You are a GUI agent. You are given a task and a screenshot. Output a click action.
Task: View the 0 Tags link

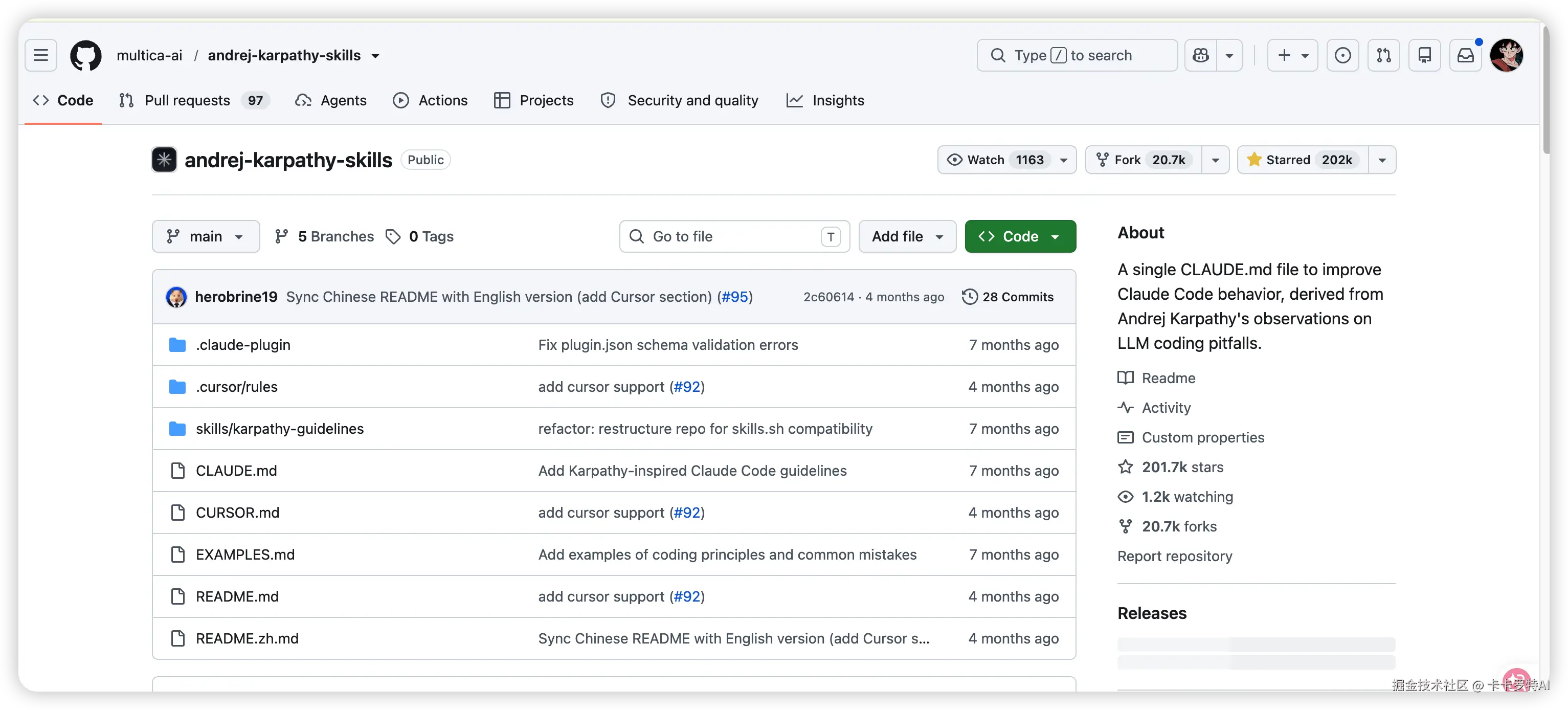click(x=420, y=236)
